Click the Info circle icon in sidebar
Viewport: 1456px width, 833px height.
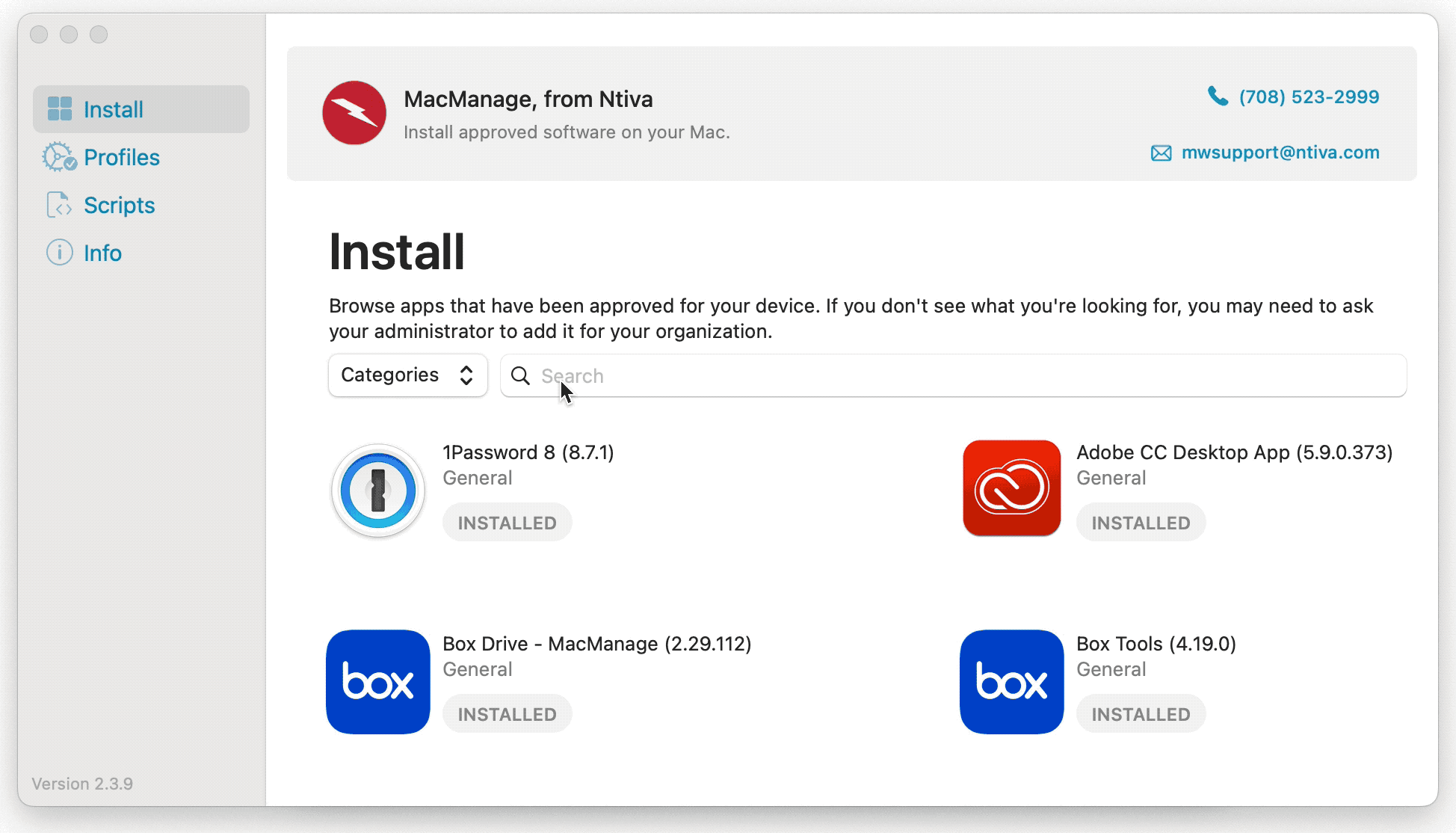click(x=60, y=253)
